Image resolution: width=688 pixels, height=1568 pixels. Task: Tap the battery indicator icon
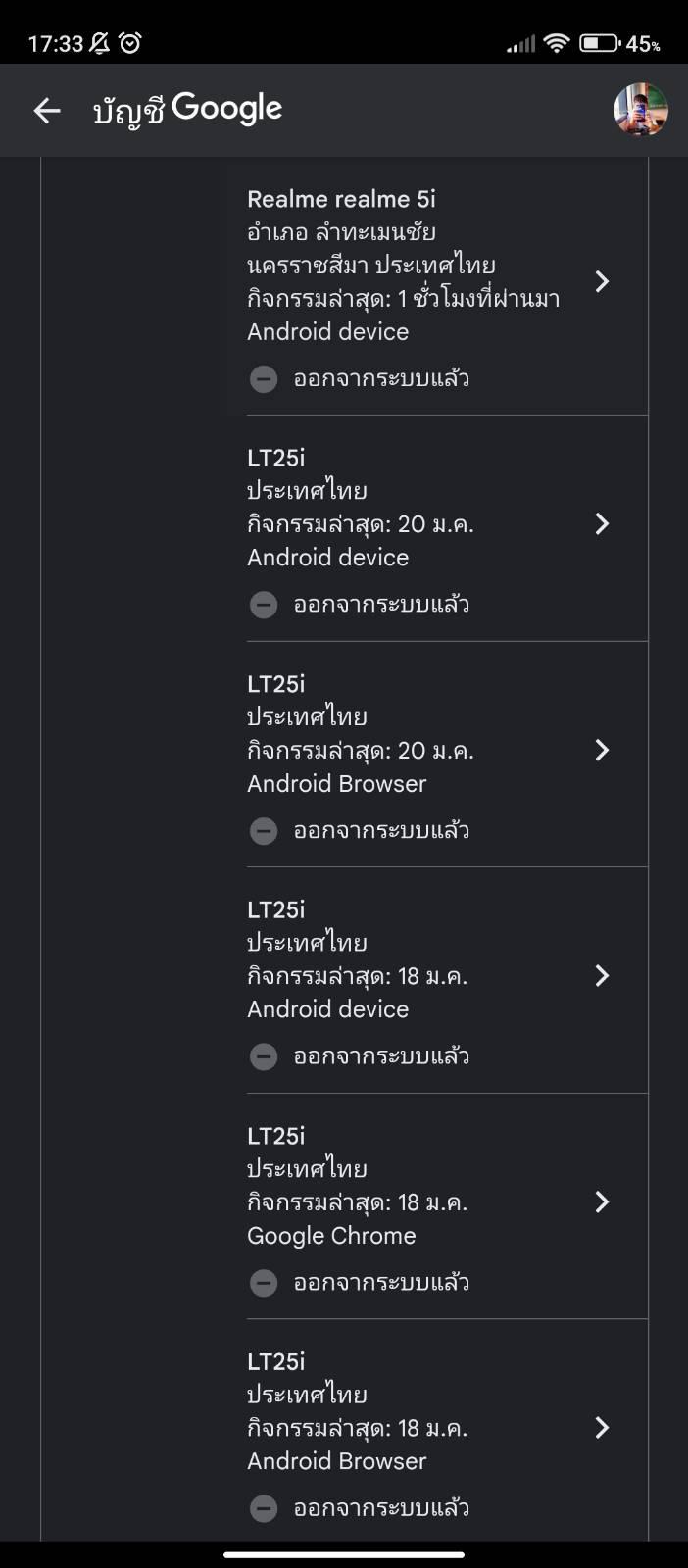click(599, 43)
